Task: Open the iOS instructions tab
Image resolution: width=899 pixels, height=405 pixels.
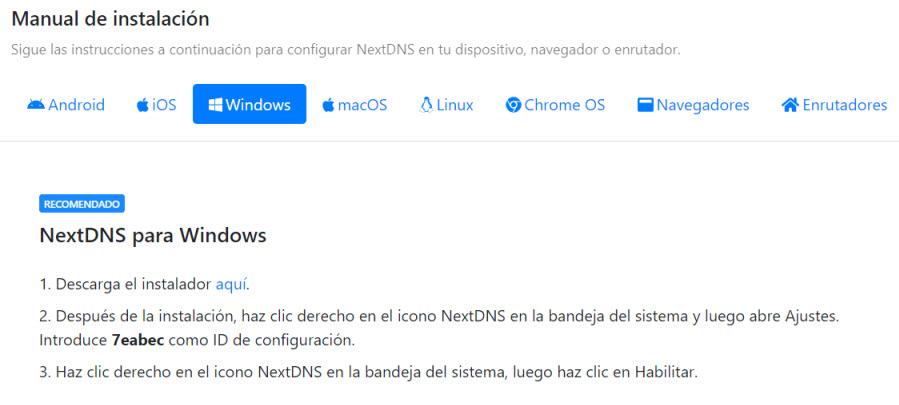Action: tap(164, 105)
